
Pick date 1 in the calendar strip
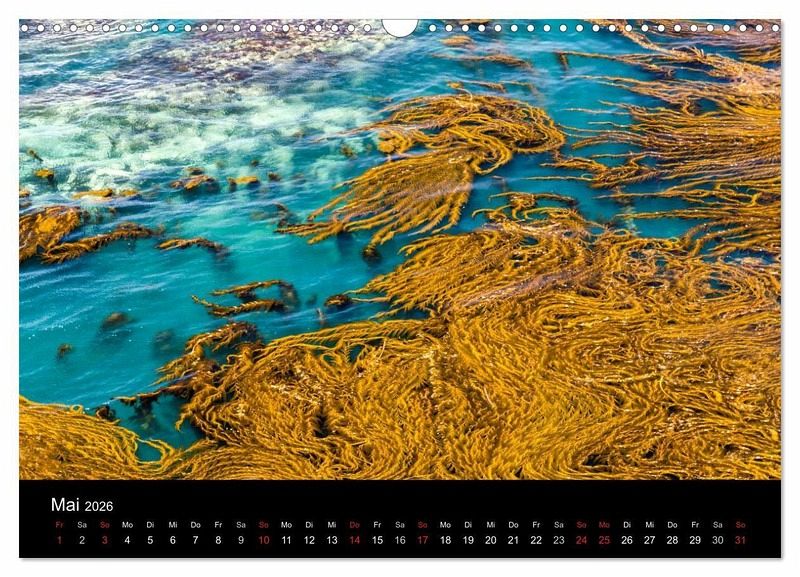59,540
